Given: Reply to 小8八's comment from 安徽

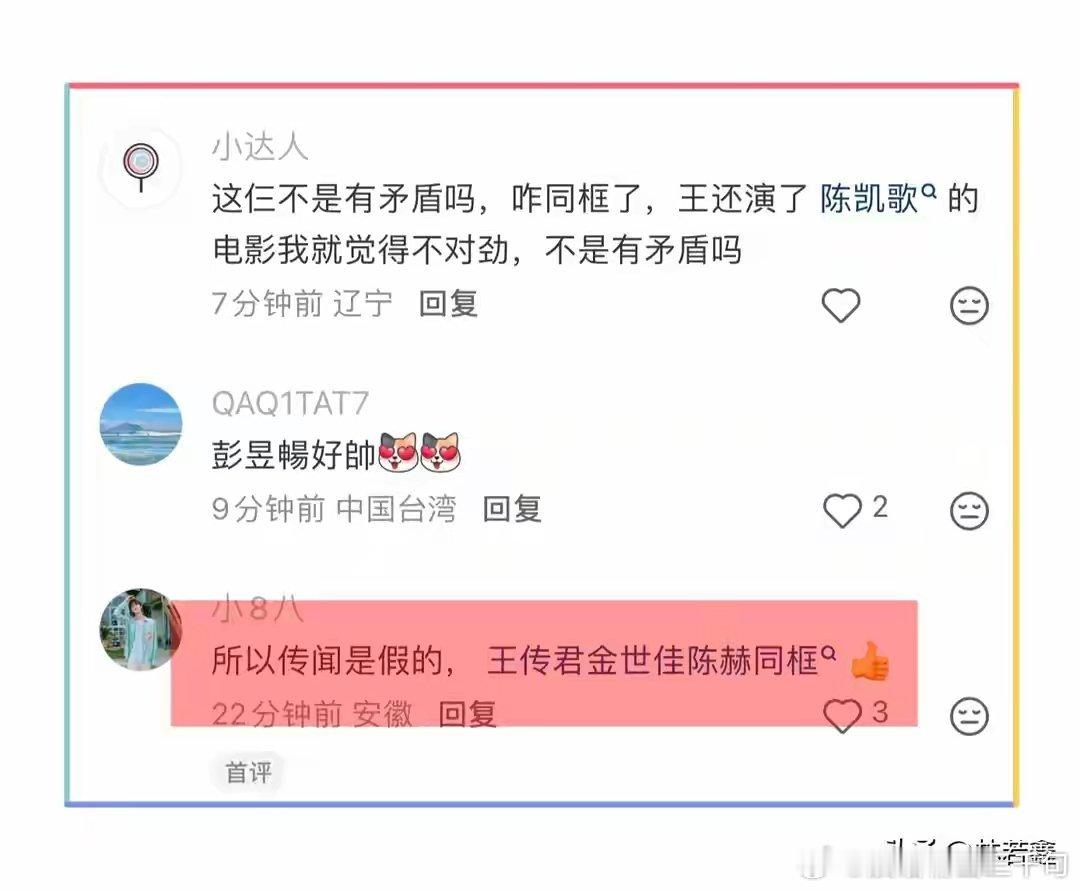Looking at the screenshot, I should 468,714.
